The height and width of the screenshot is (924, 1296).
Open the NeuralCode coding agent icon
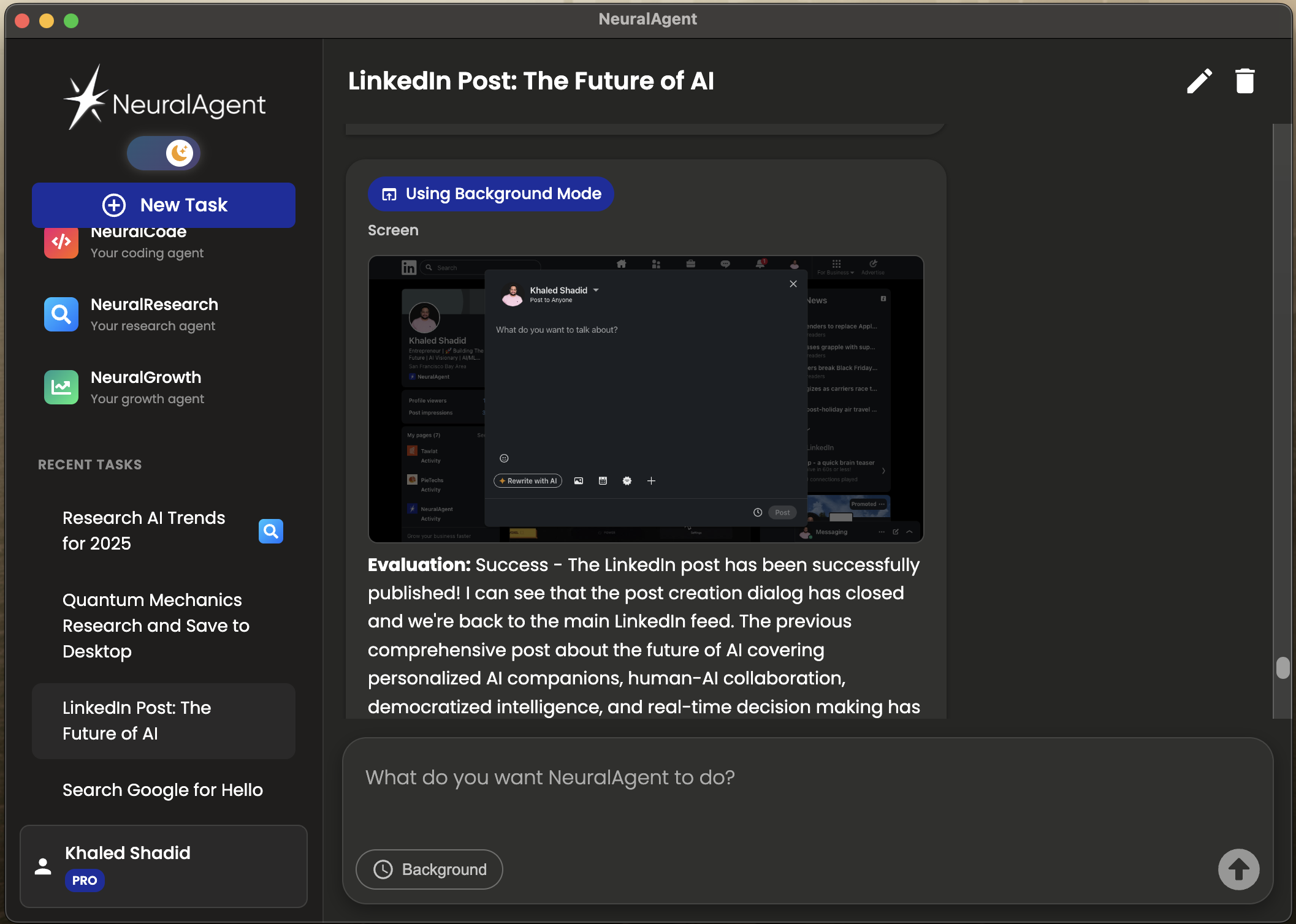click(61, 243)
